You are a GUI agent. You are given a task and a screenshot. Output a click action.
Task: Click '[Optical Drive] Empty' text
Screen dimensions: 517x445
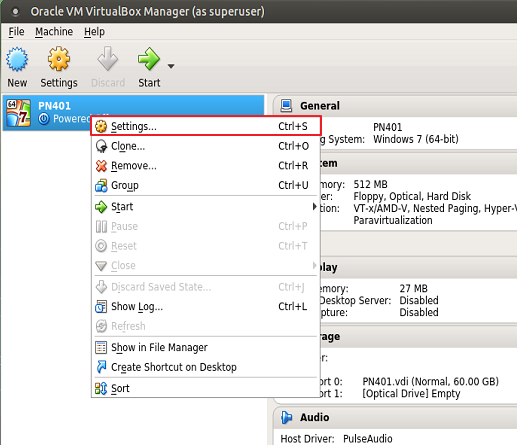[411, 394]
